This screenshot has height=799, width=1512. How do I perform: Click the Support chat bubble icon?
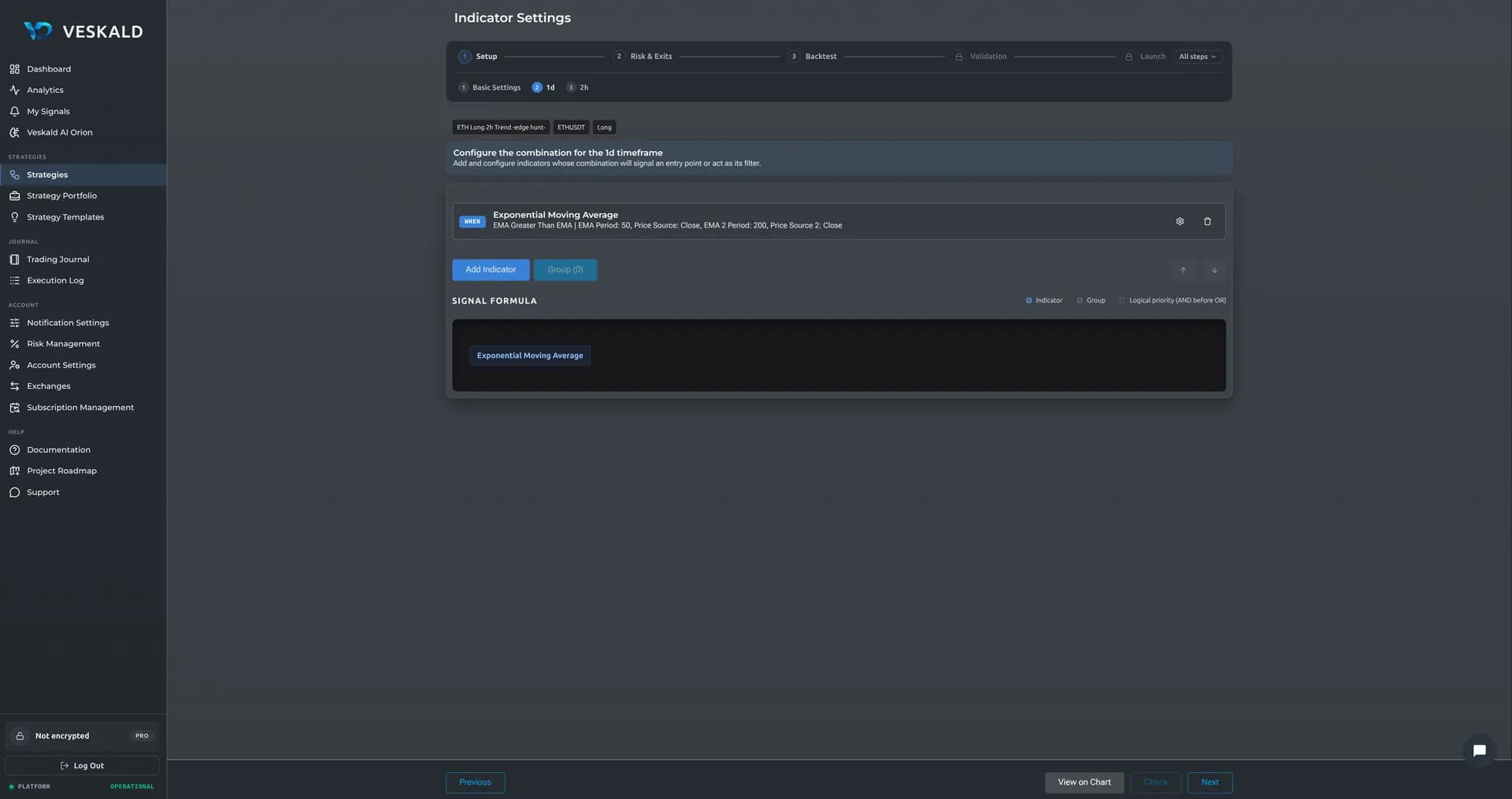(x=14, y=492)
